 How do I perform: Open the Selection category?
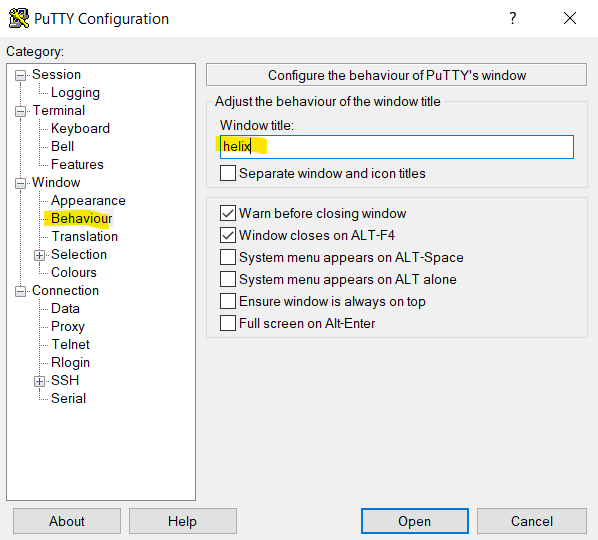[x=79, y=254]
